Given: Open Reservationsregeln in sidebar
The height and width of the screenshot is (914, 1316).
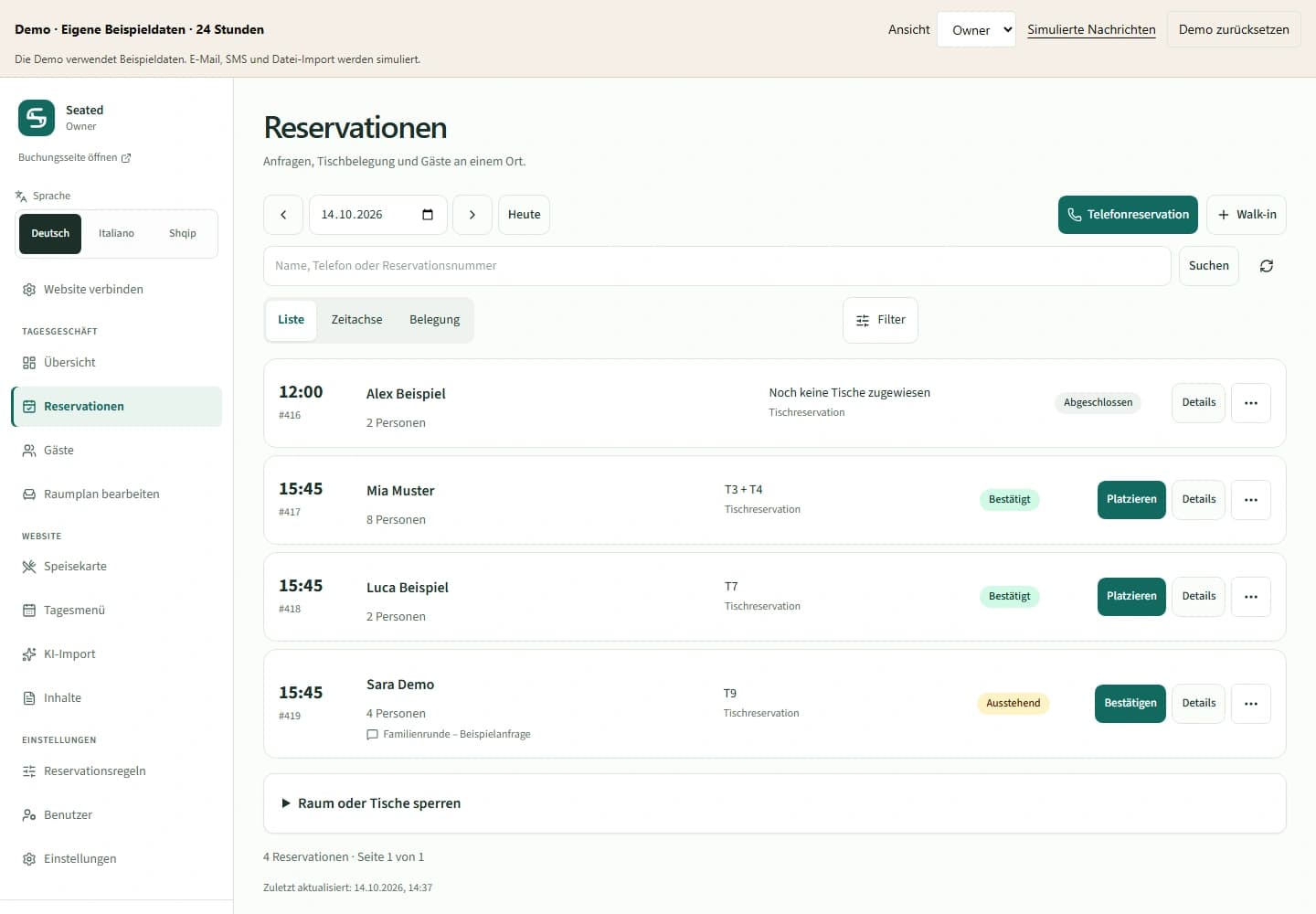Looking at the screenshot, I should pos(116,771).
